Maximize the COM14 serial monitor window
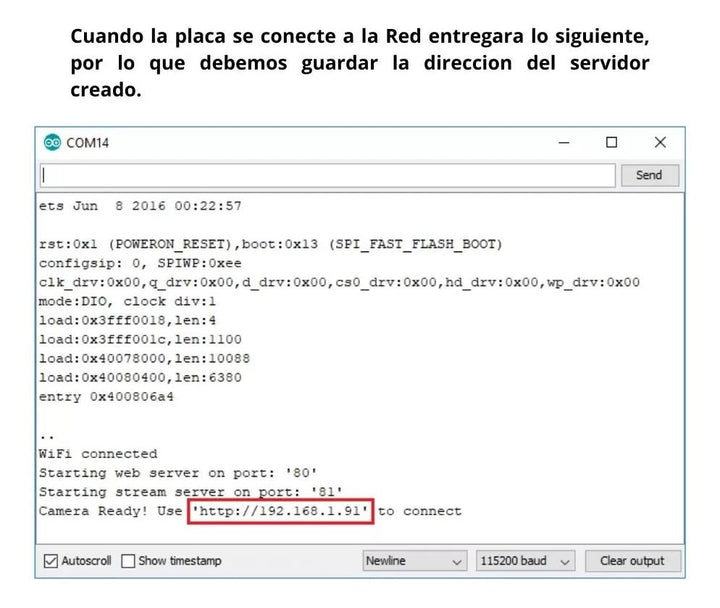This screenshot has width=720, height=608. (x=611, y=142)
